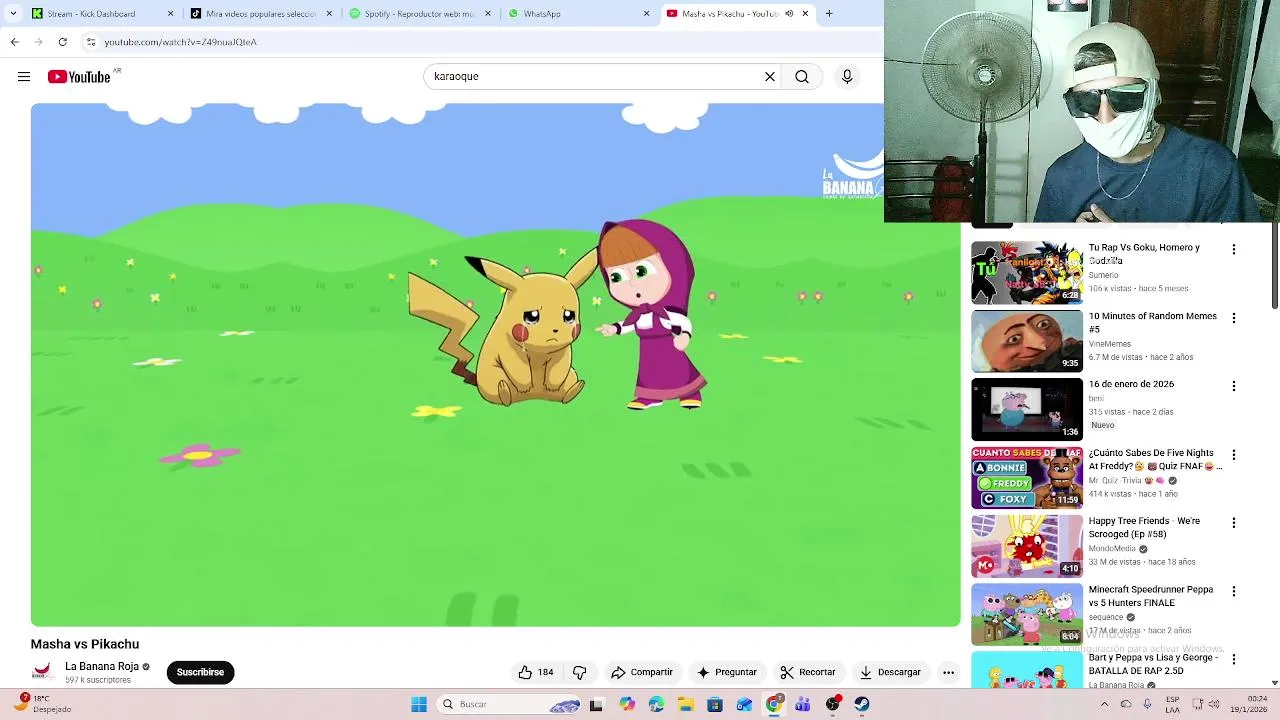The image size is (1280, 720).
Task: Go back in Chrome browser
Action: 14,42
